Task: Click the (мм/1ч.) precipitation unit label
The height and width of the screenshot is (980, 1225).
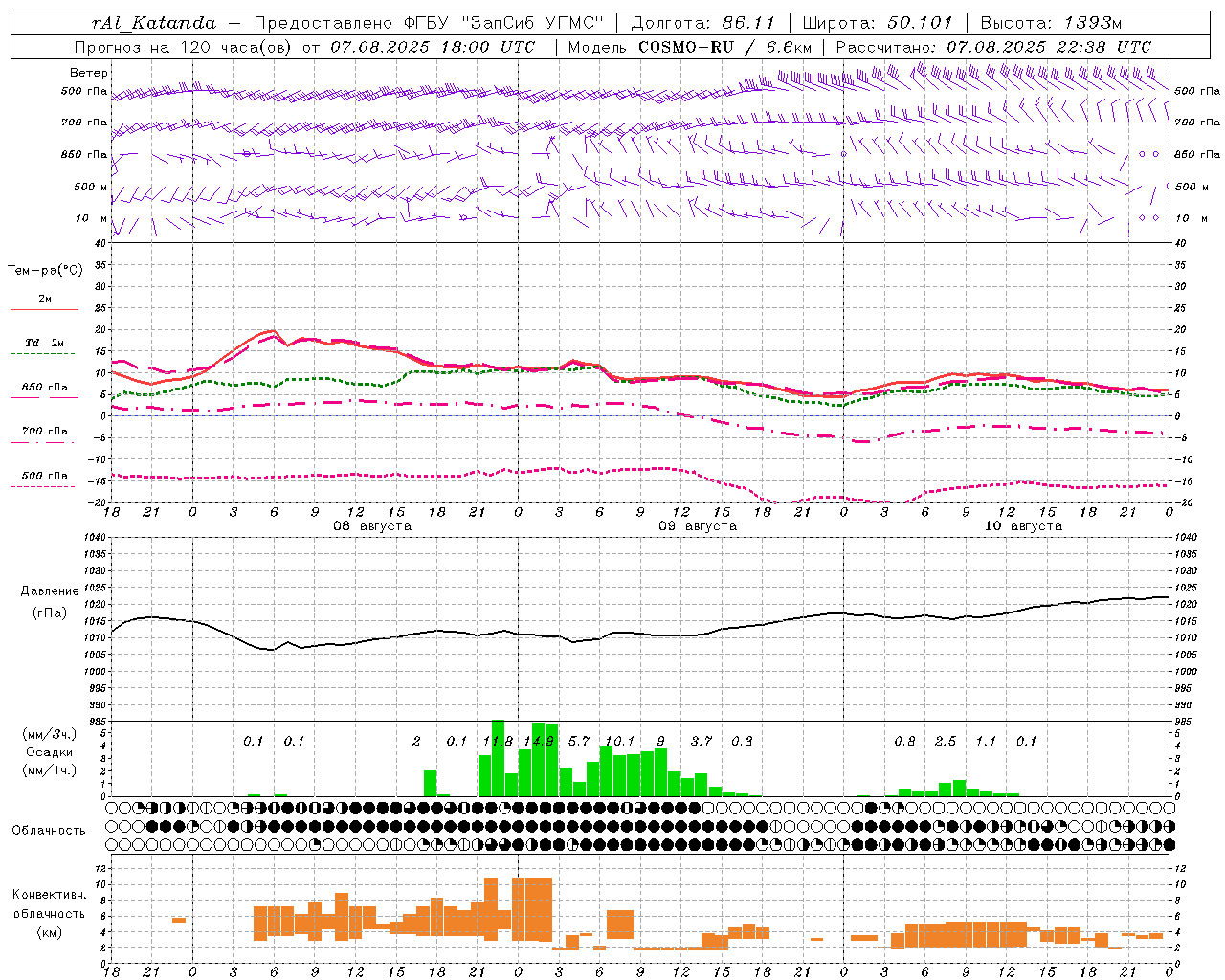Action: [x=50, y=770]
